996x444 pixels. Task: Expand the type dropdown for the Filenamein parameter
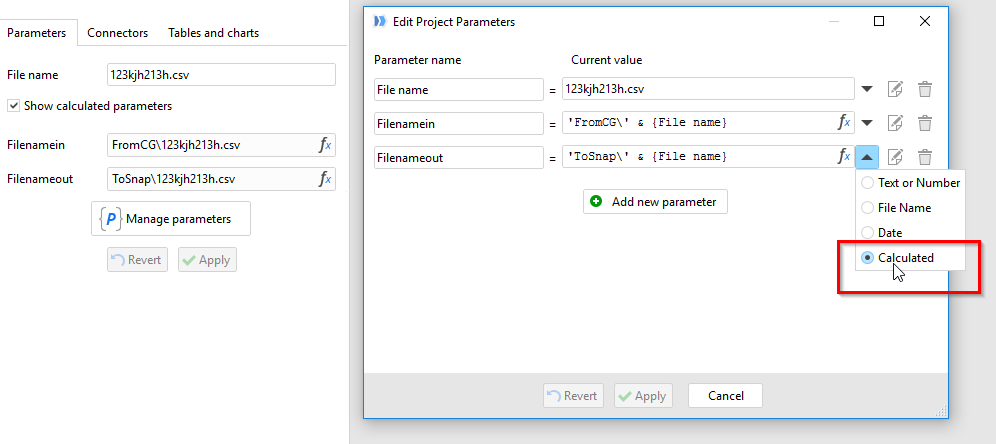click(867, 123)
